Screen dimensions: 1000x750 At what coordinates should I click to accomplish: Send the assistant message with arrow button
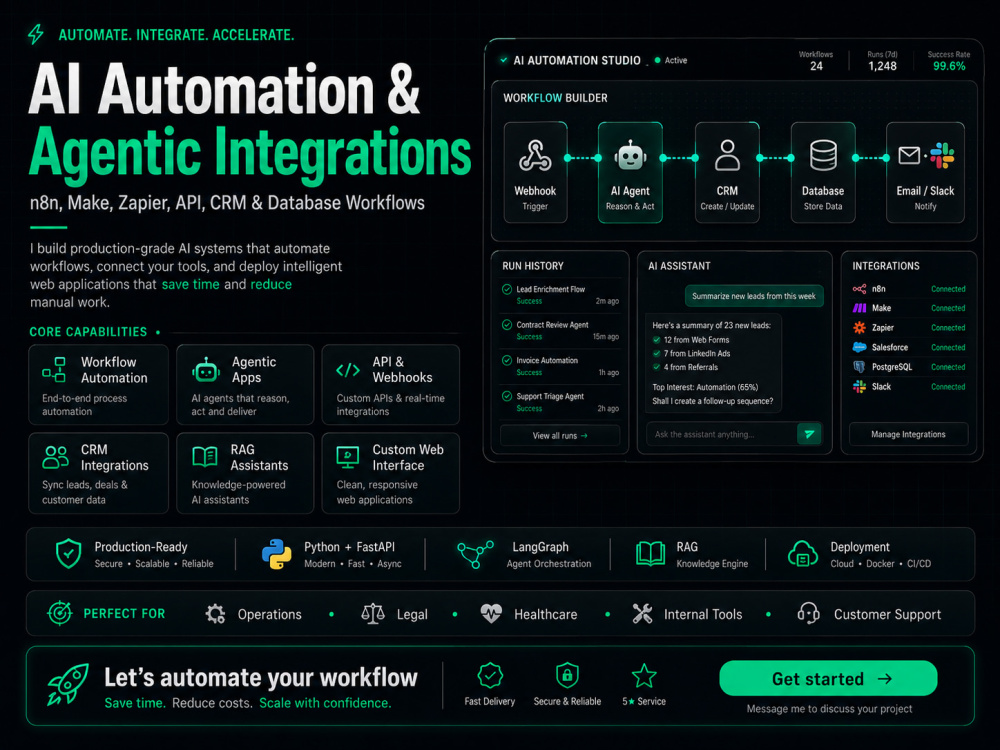[809, 434]
